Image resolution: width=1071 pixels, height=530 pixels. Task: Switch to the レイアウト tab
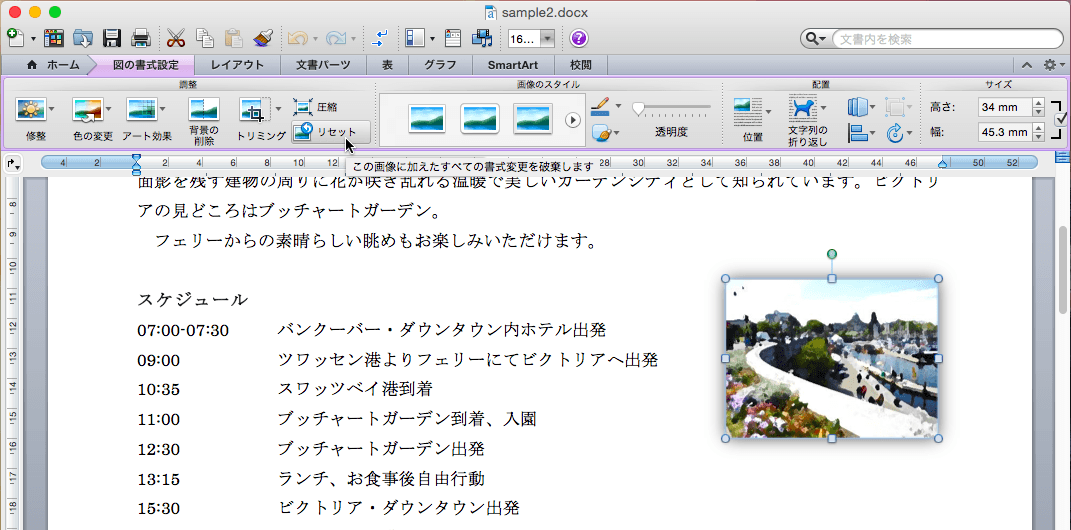(237, 65)
